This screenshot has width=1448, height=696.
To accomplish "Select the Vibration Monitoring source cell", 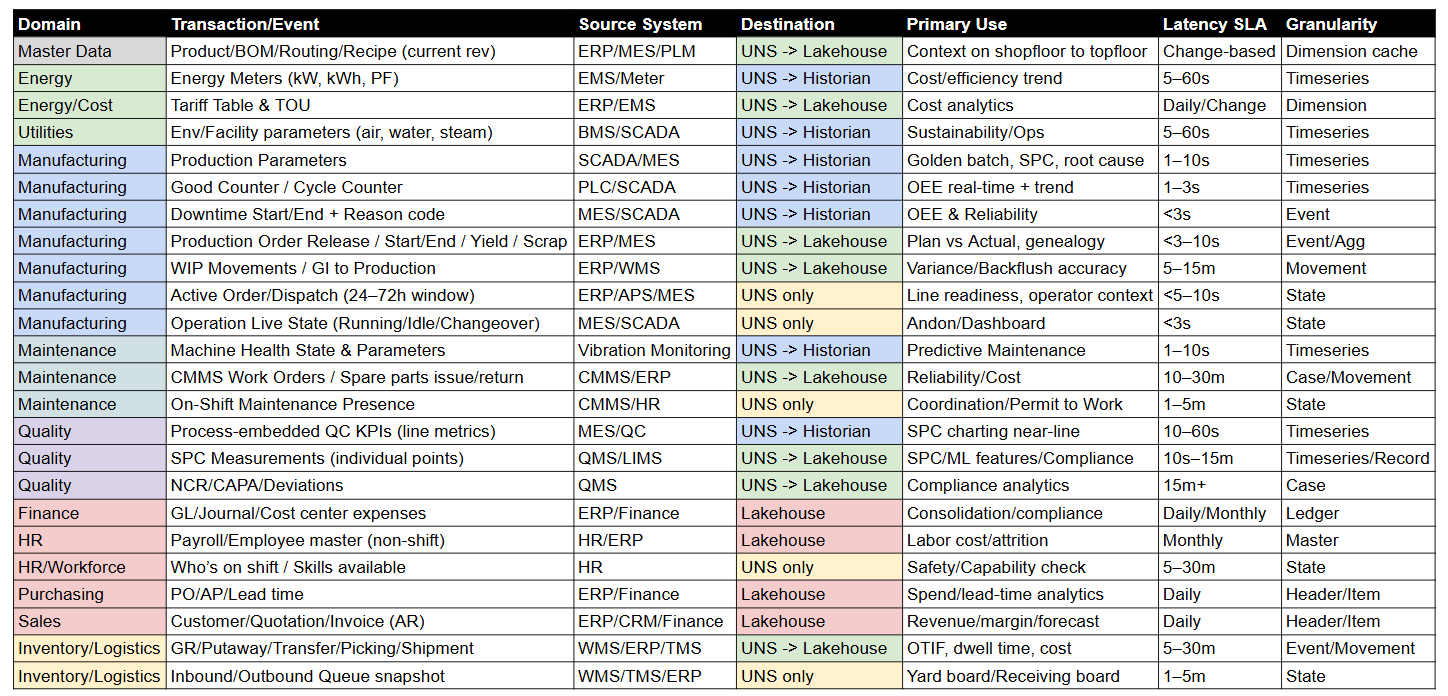I will 654,350.
